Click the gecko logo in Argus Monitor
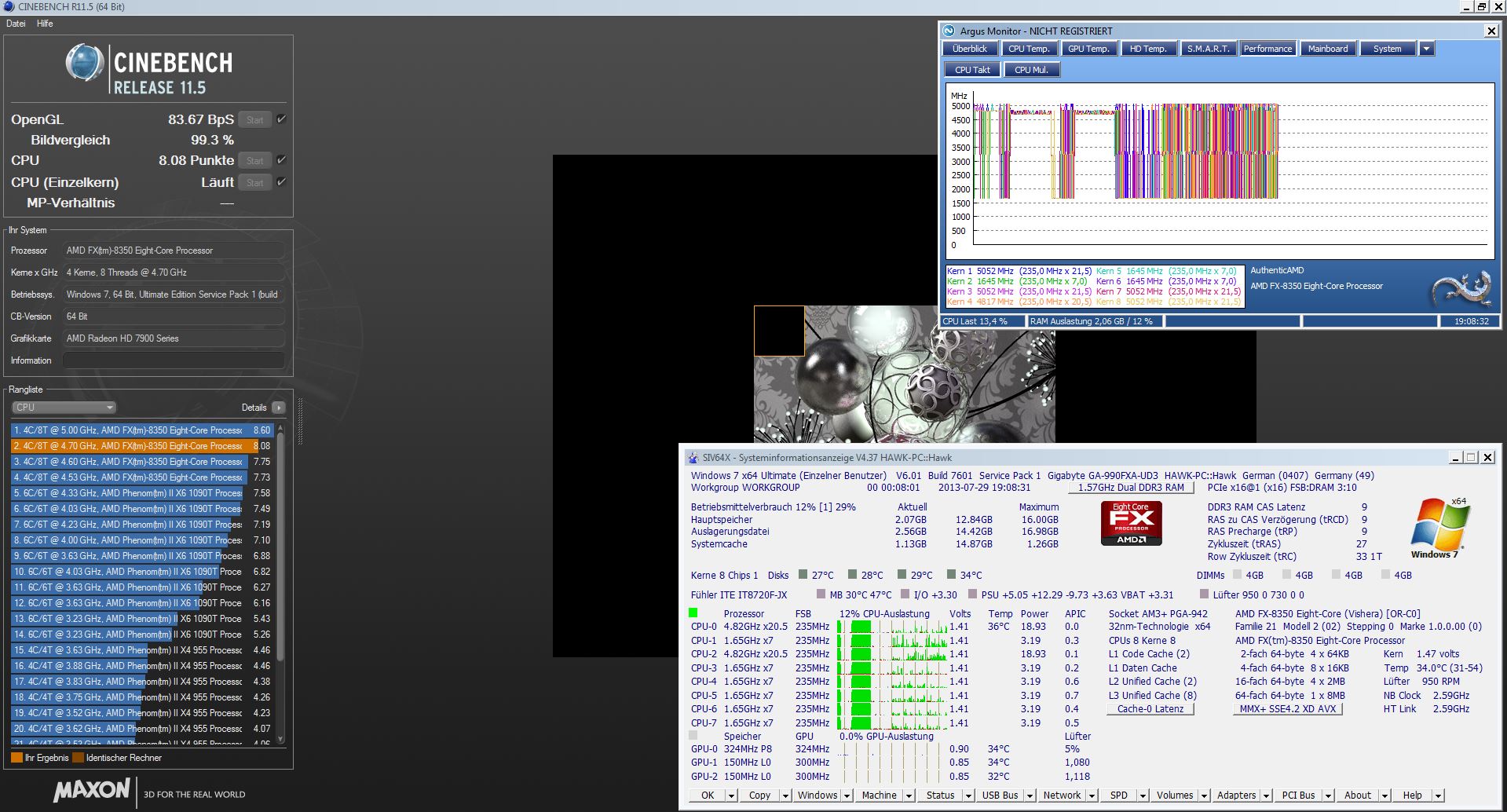The width and height of the screenshot is (1507, 812). click(x=1461, y=288)
